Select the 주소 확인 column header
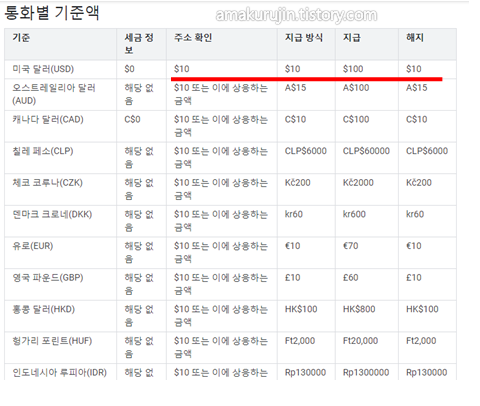480x406 pixels. [193, 37]
